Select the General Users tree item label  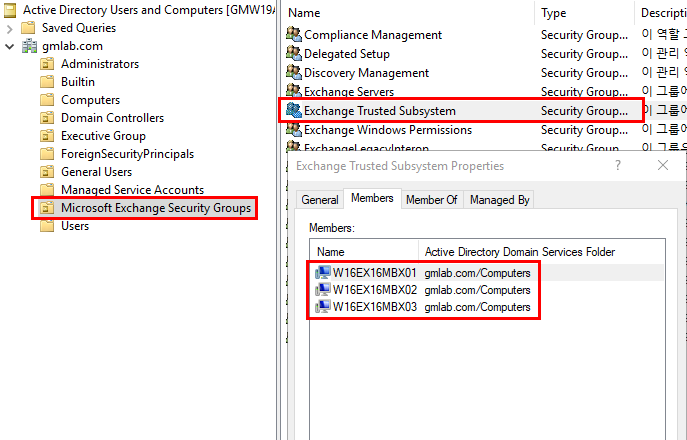tap(96, 172)
